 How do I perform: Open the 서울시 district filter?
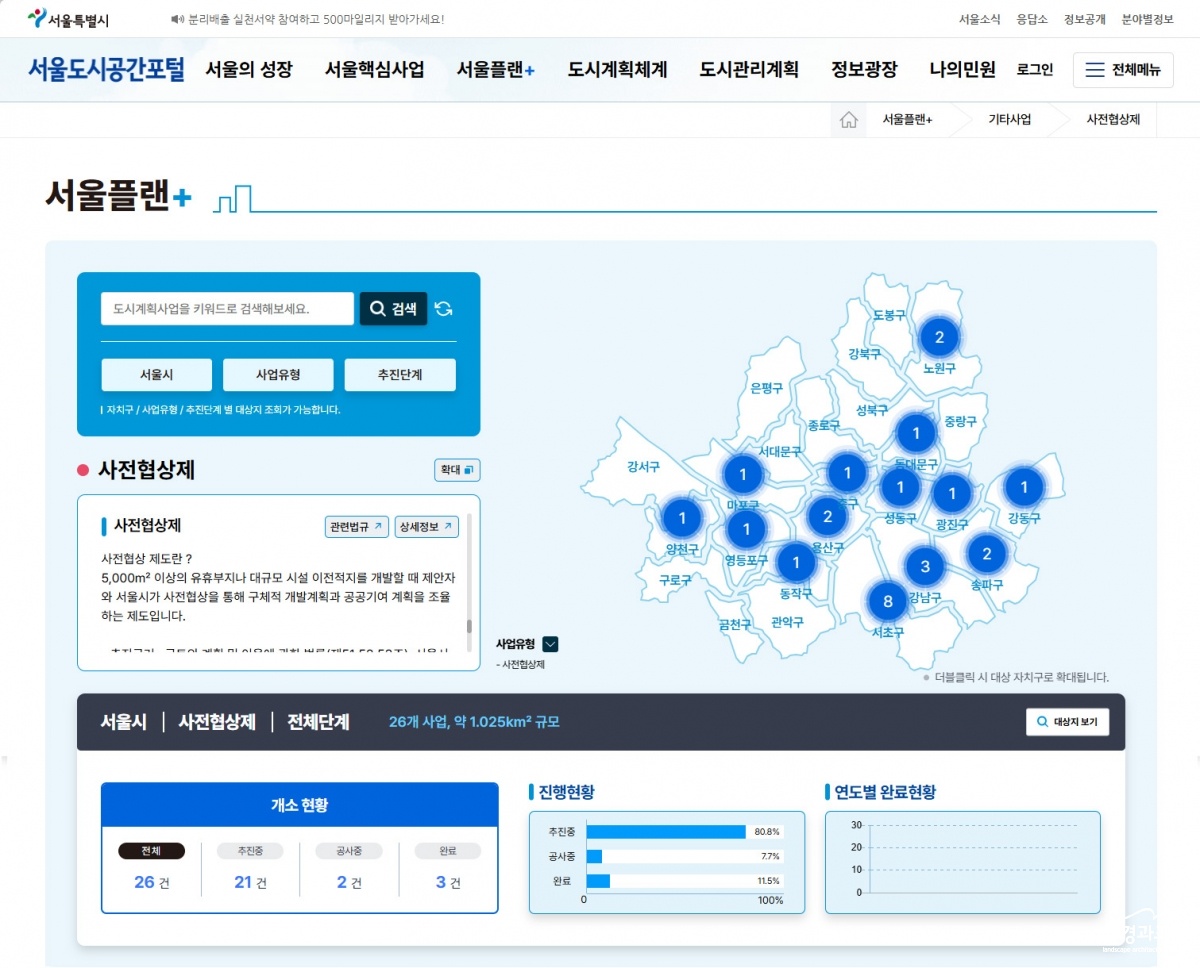(x=156, y=375)
